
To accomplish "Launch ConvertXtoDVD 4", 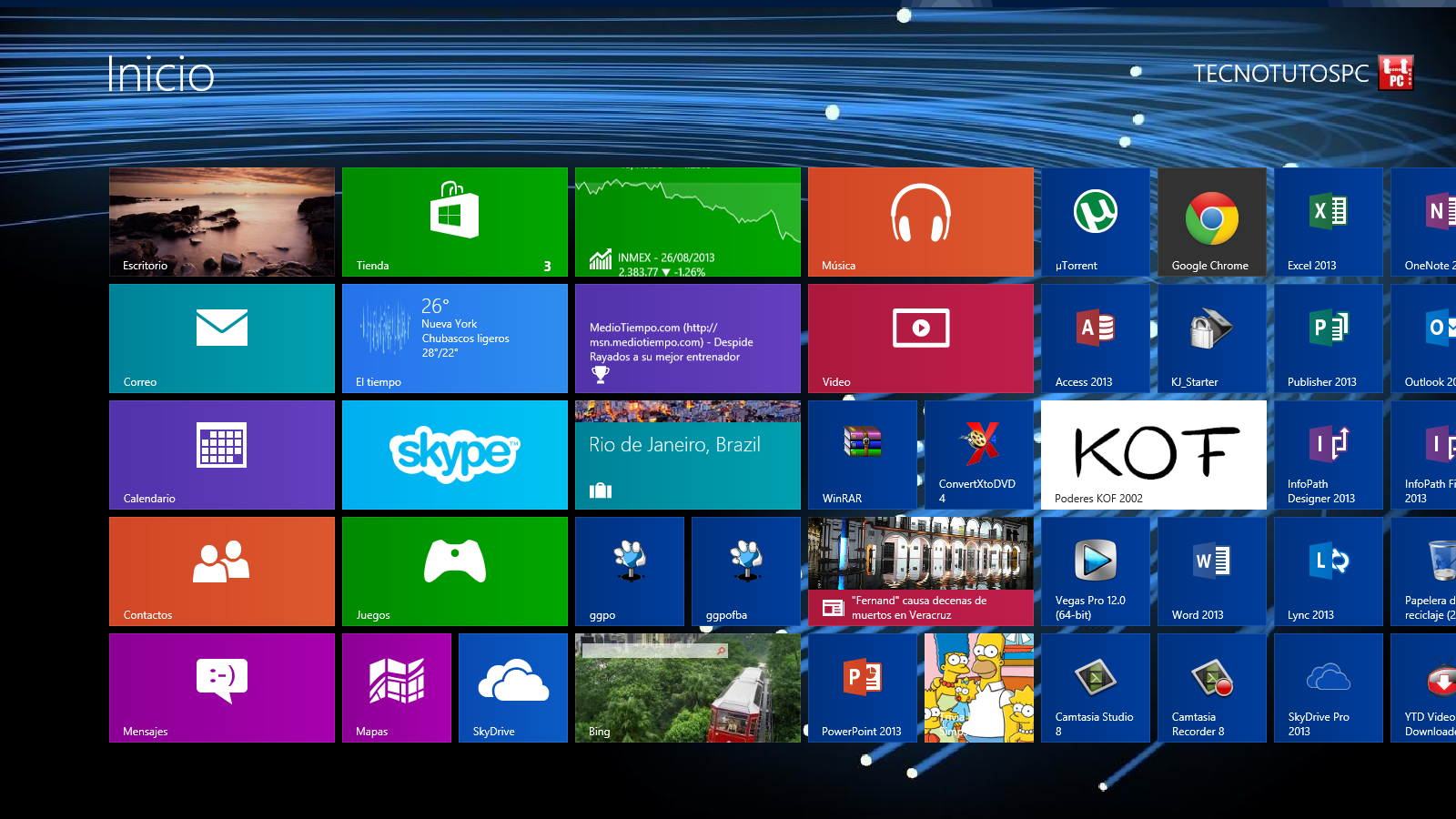I will [978, 454].
